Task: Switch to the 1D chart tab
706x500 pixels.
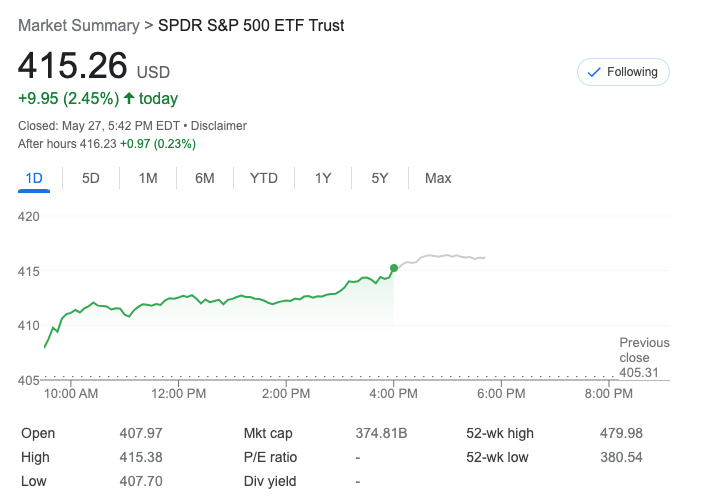Action: click(34, 178)
